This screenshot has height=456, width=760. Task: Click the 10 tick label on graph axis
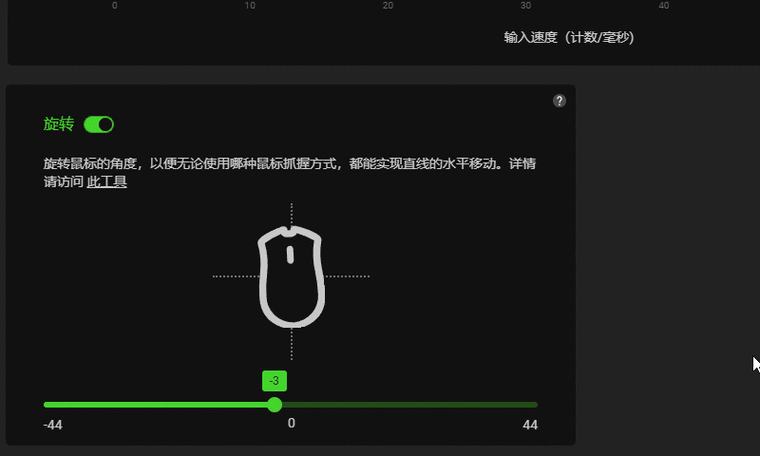tap(250, 5)
